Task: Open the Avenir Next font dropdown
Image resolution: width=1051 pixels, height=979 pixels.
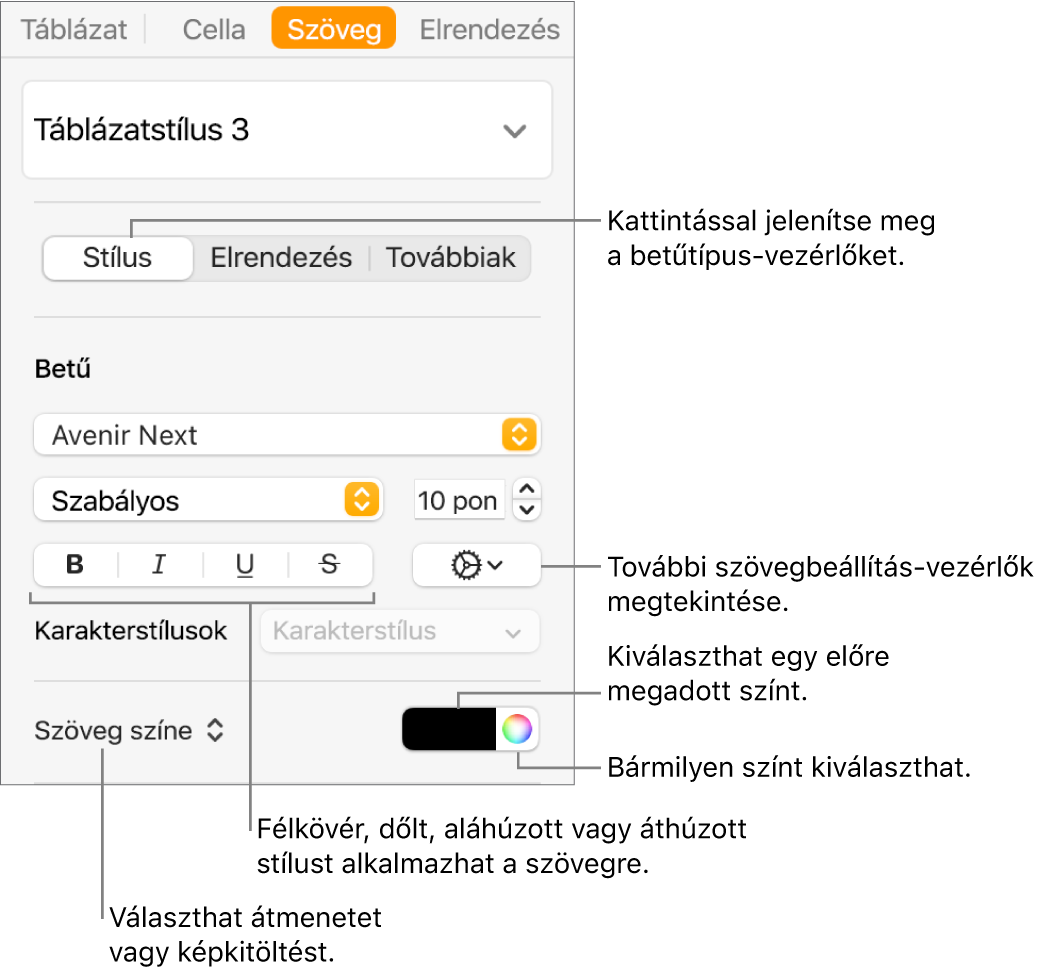Action: [287, 435]
